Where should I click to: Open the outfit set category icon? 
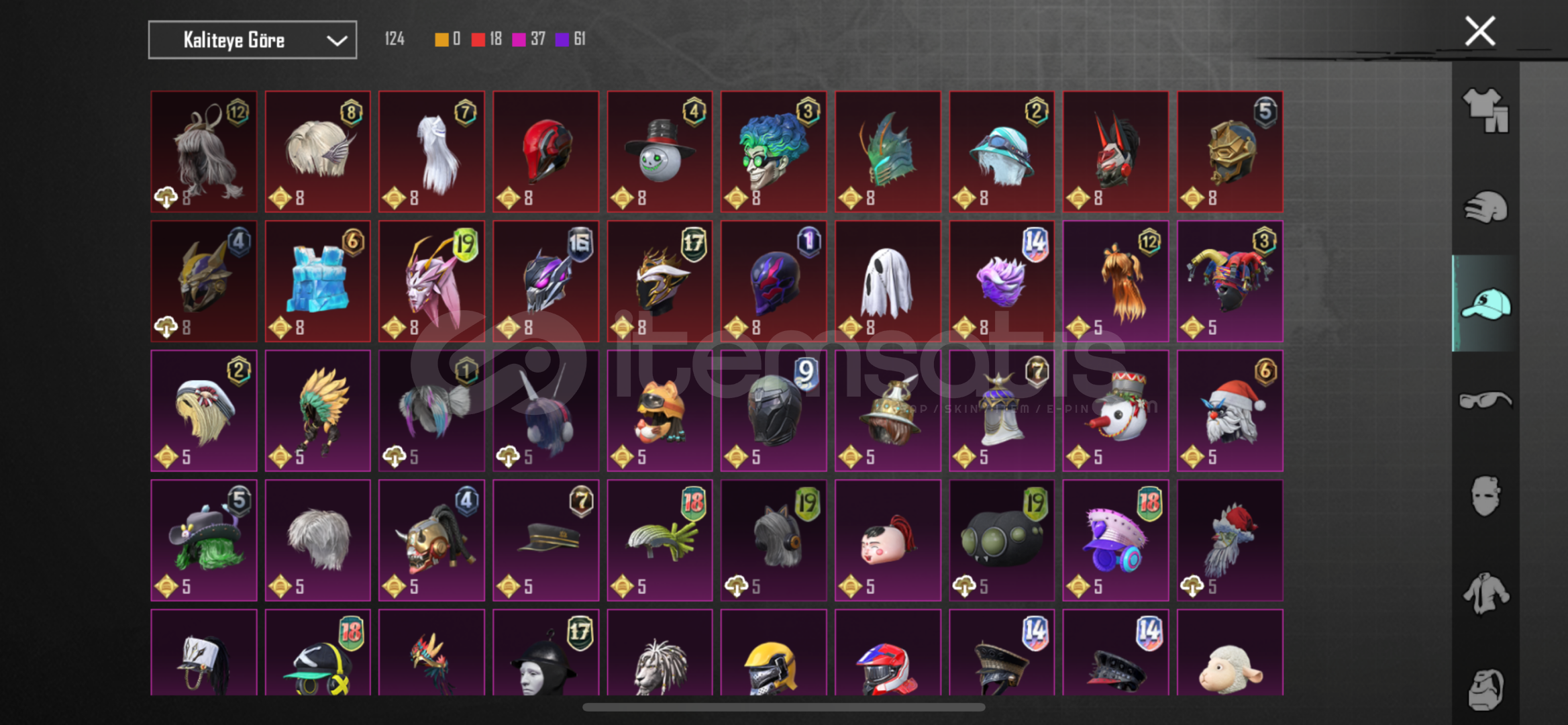[x=1485, y=111]
